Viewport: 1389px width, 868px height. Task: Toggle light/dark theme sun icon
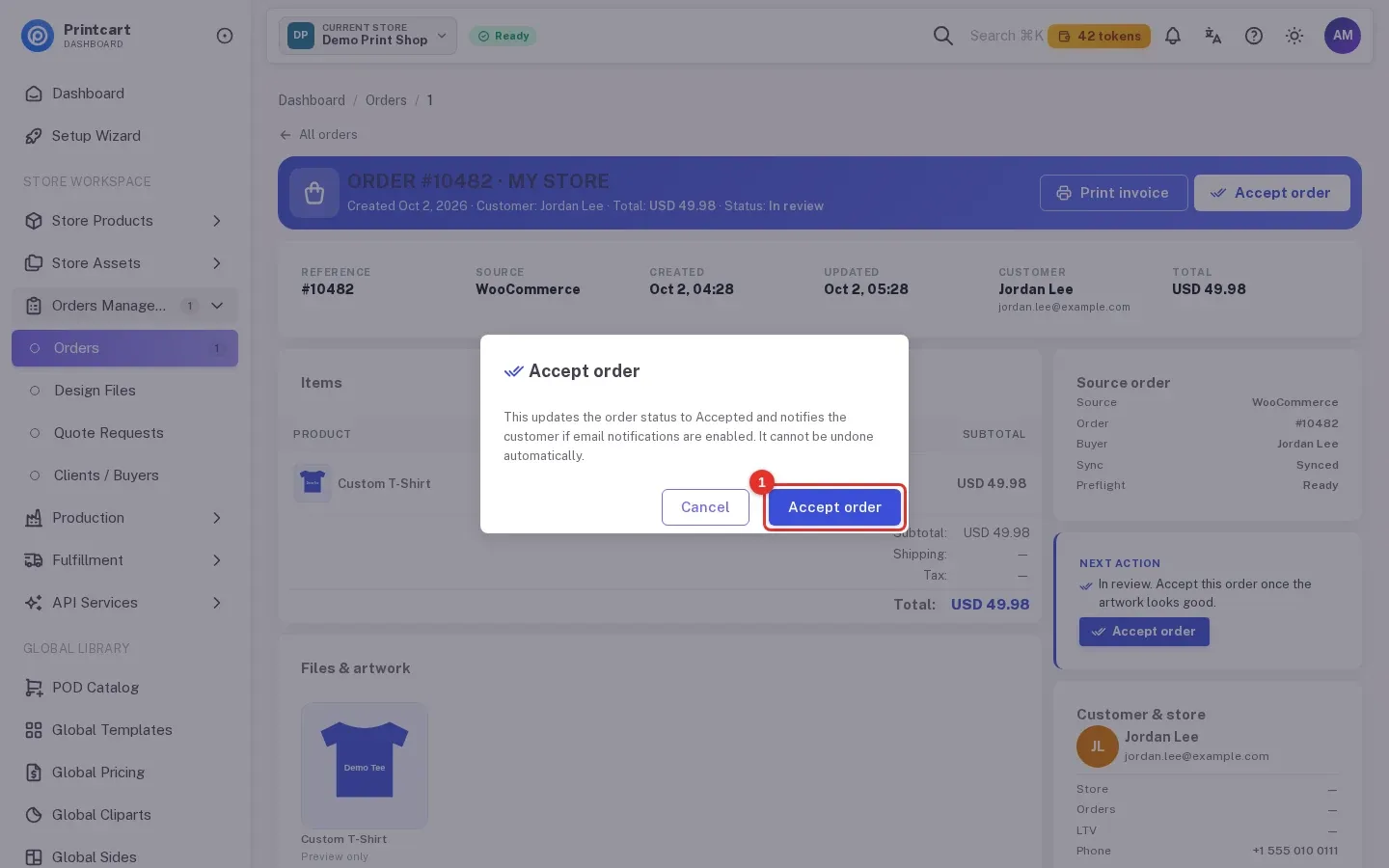[x=1294, y=36]
